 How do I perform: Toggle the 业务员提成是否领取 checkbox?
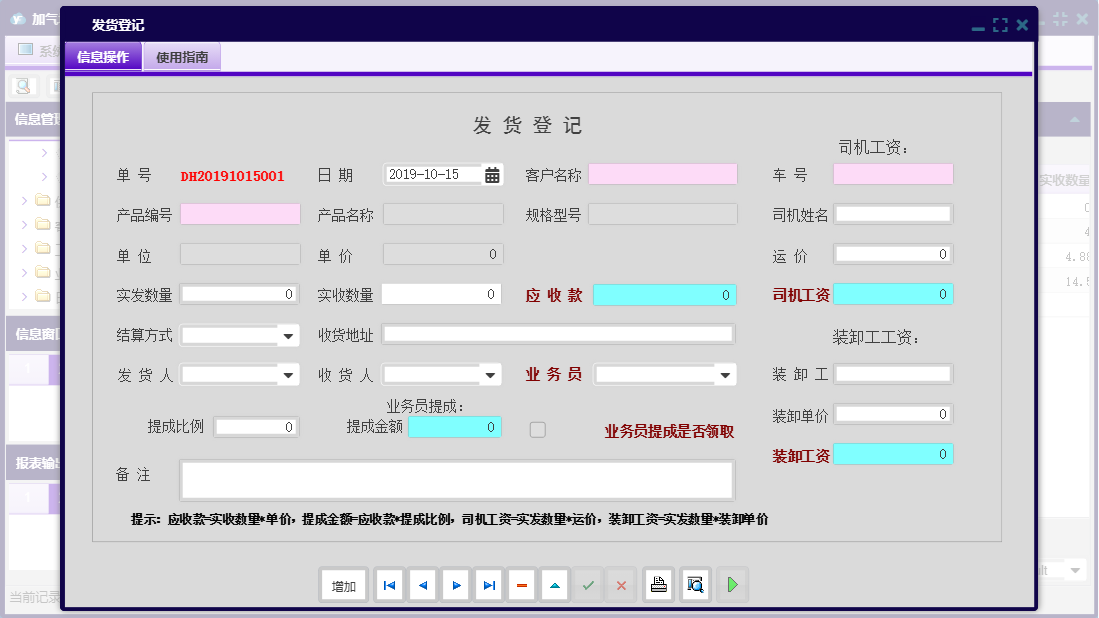[x=537, y=428]
